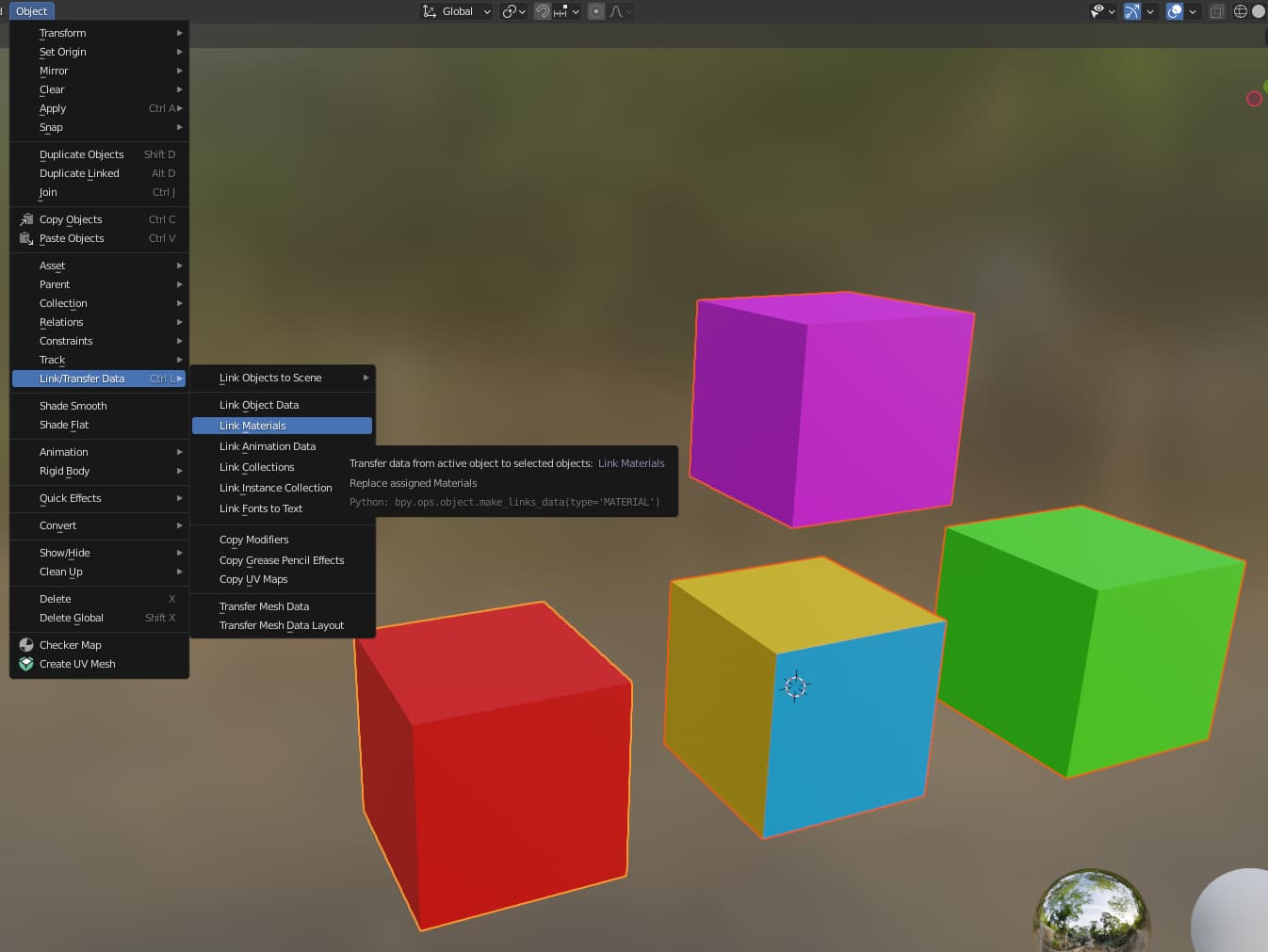Screen dimensions: 1268x952
Task: Open the overlays options dropdown arrow
Action: click(1193, 11)
